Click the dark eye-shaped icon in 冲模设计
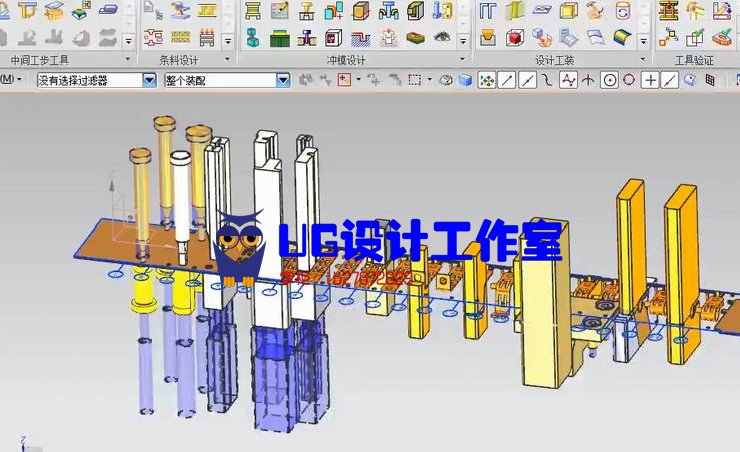 pyautogui.click(x=442, y=38)
